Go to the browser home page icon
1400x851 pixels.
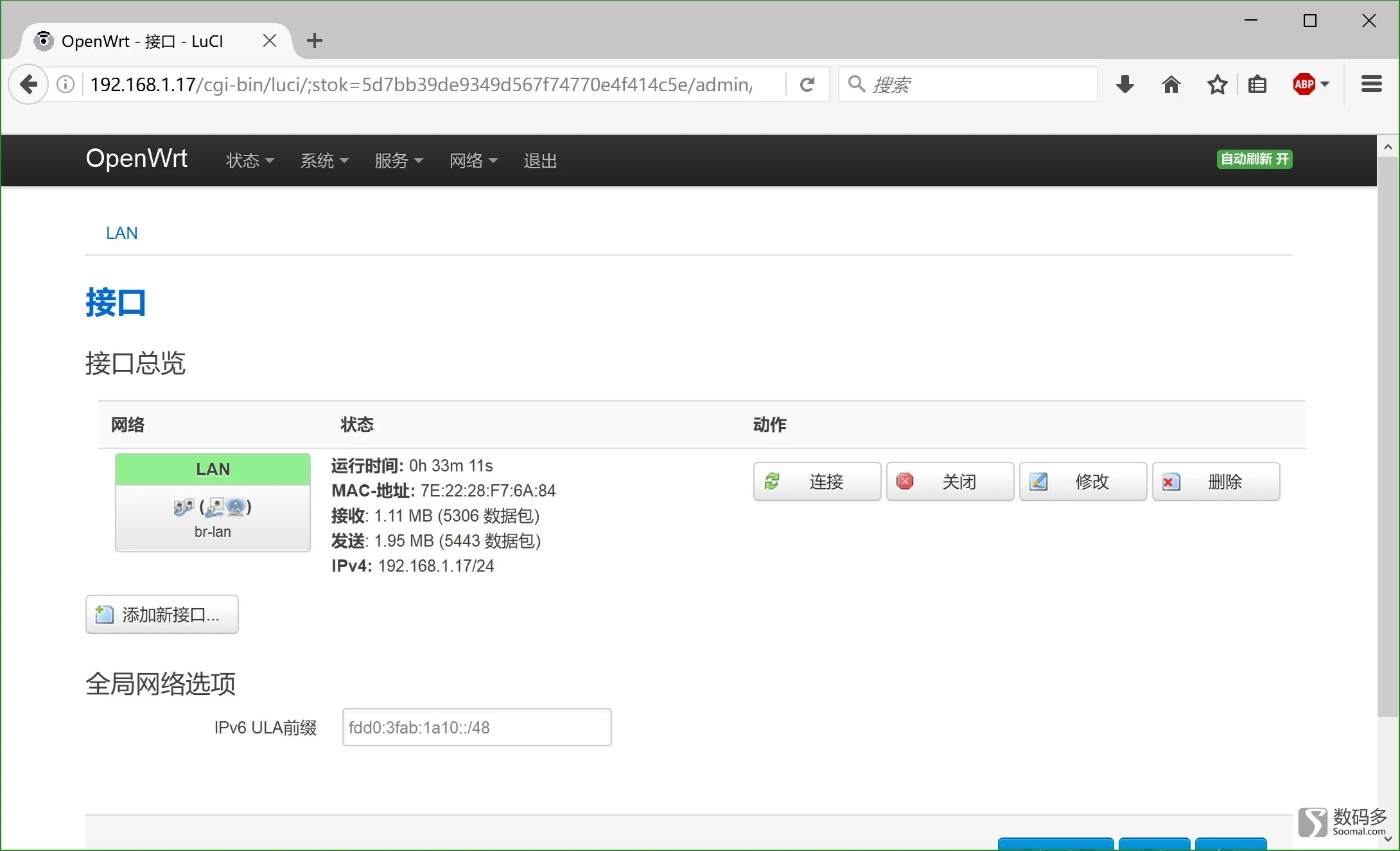coord(1171,84)
